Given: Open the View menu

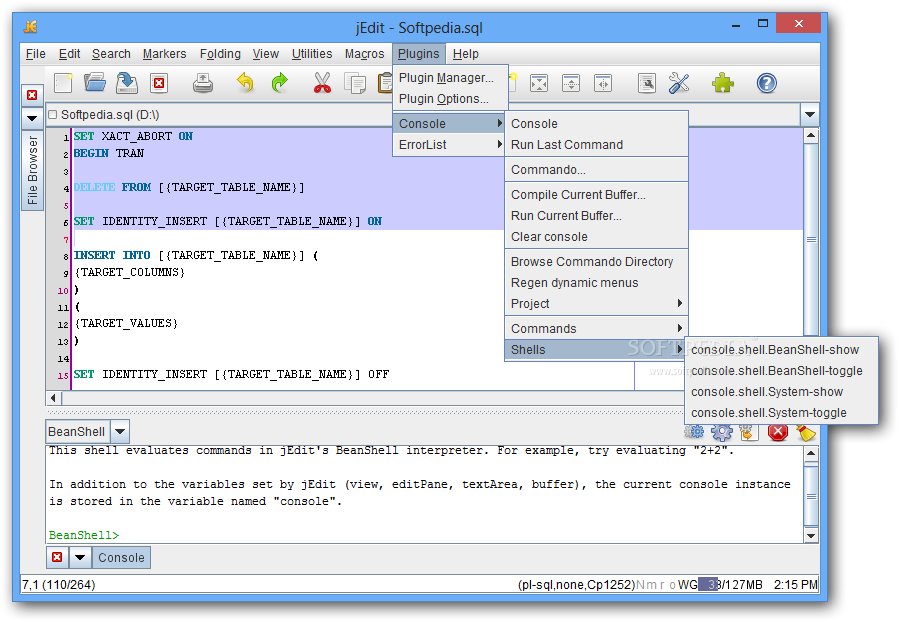Looking at the screenshot, I should [x=265, y=54].
